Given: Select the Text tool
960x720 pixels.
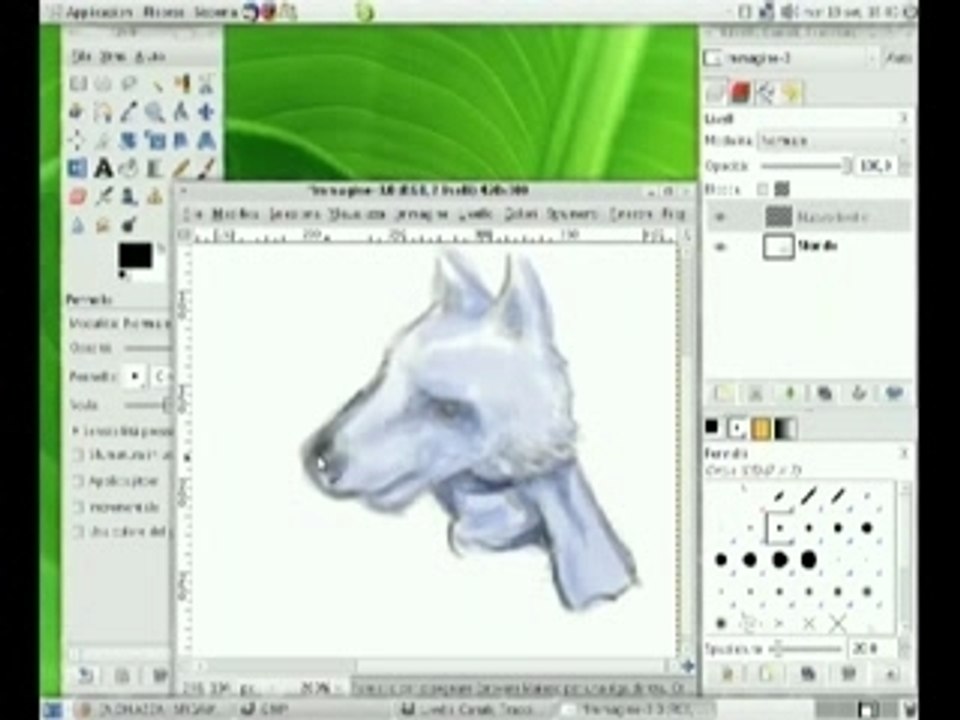Looking at the screenshot, I should pyautogui.click(x=103, y=168).
